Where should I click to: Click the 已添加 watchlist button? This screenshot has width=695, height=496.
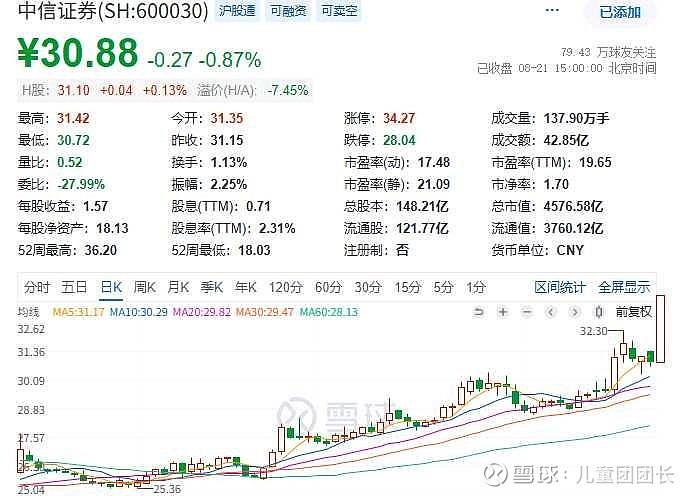[x=620, y=12]
